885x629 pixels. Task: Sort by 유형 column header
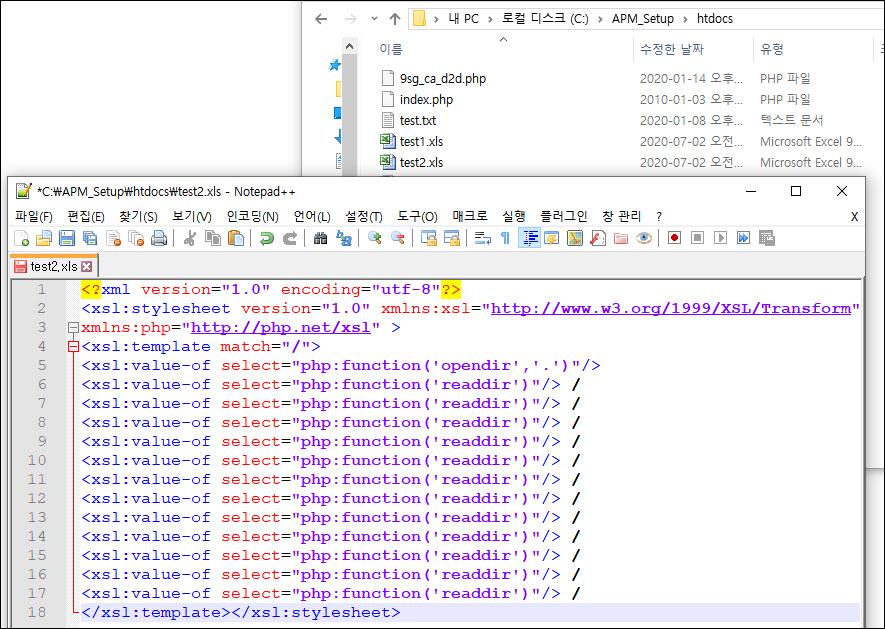(x=772, y=50)
